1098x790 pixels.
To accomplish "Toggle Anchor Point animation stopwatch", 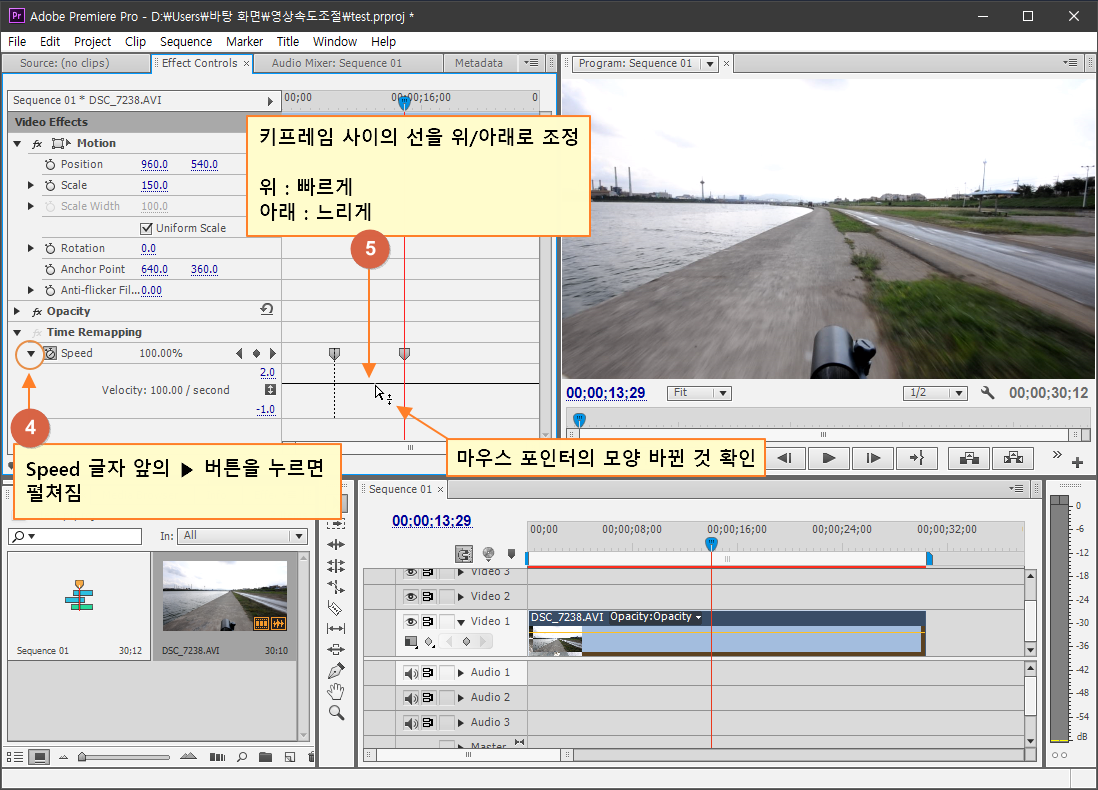I will [50, 270].
